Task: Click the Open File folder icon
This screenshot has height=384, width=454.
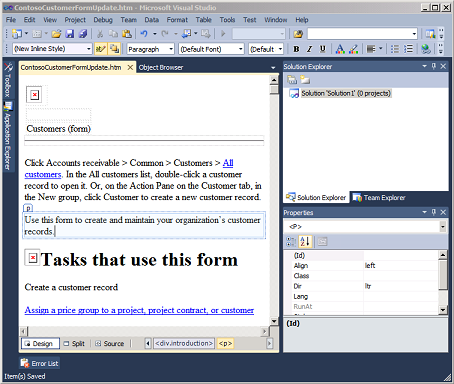Action: coord(56,34)
